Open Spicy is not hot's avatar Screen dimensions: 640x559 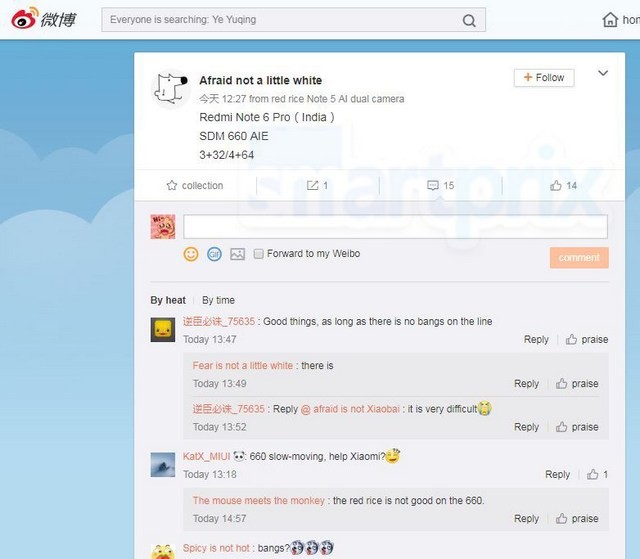(163, 552)
